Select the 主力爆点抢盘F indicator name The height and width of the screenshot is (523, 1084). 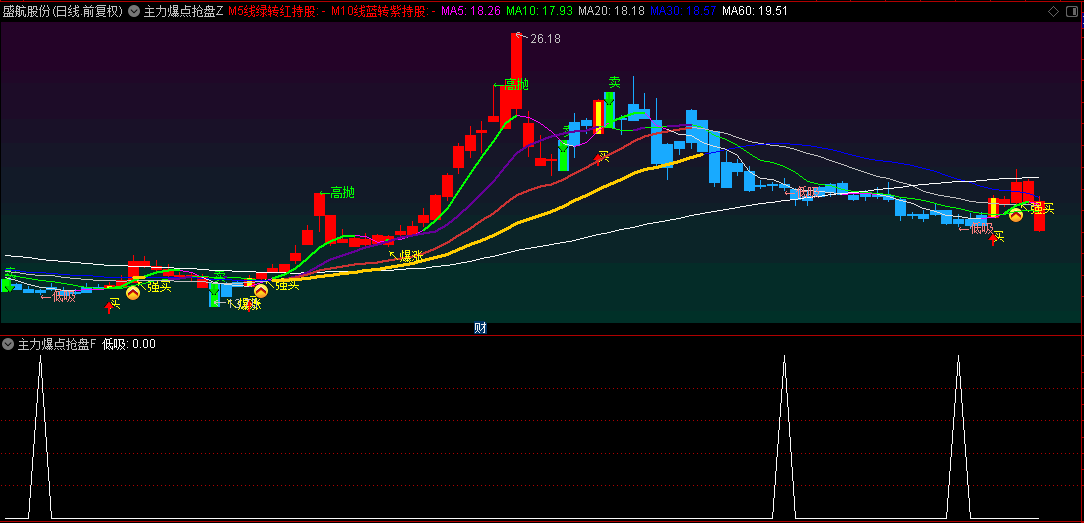coord(57,344)
